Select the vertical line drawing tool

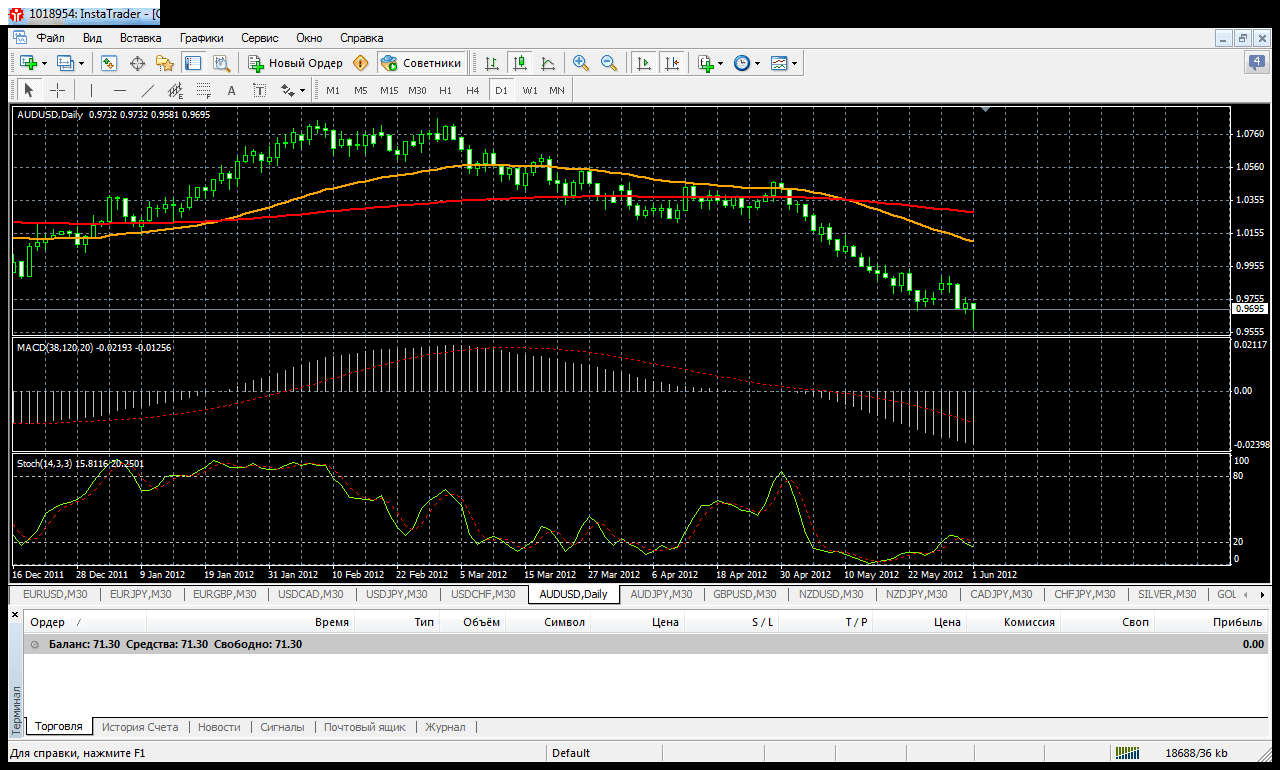point(91,90)
